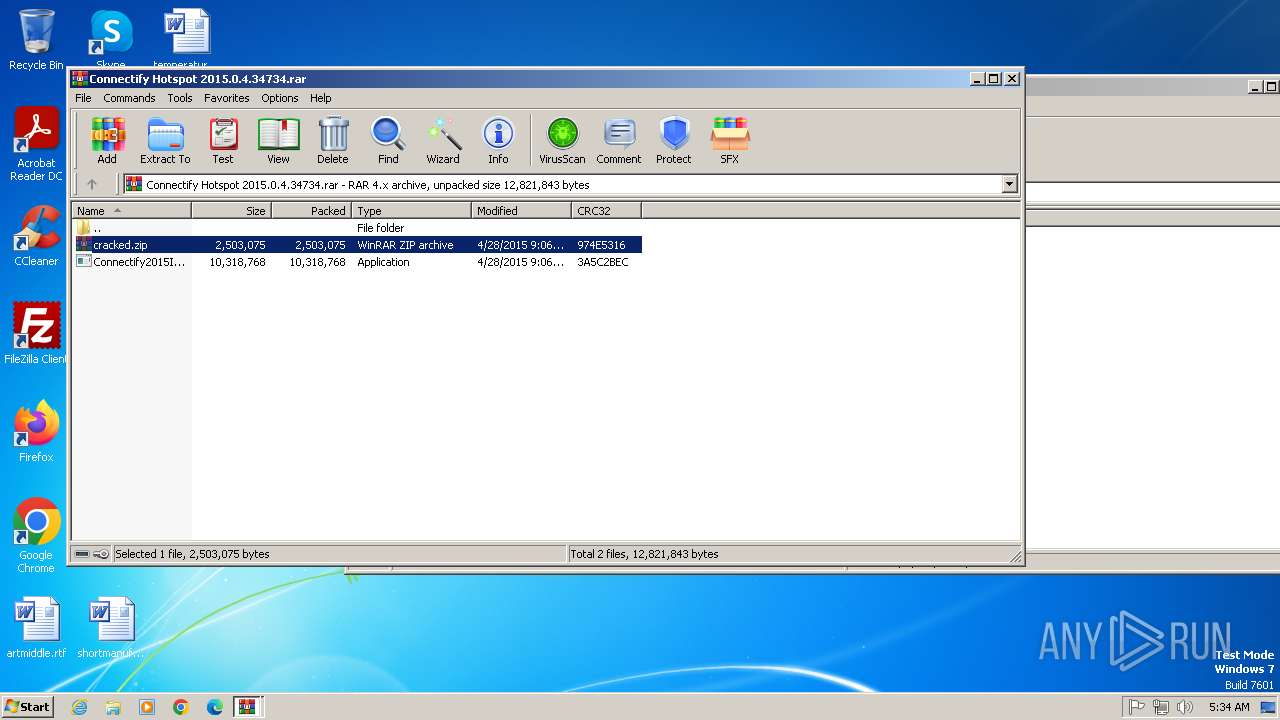Open the Tools menu
The image size is (1280, 720).
tap(180, 98)
